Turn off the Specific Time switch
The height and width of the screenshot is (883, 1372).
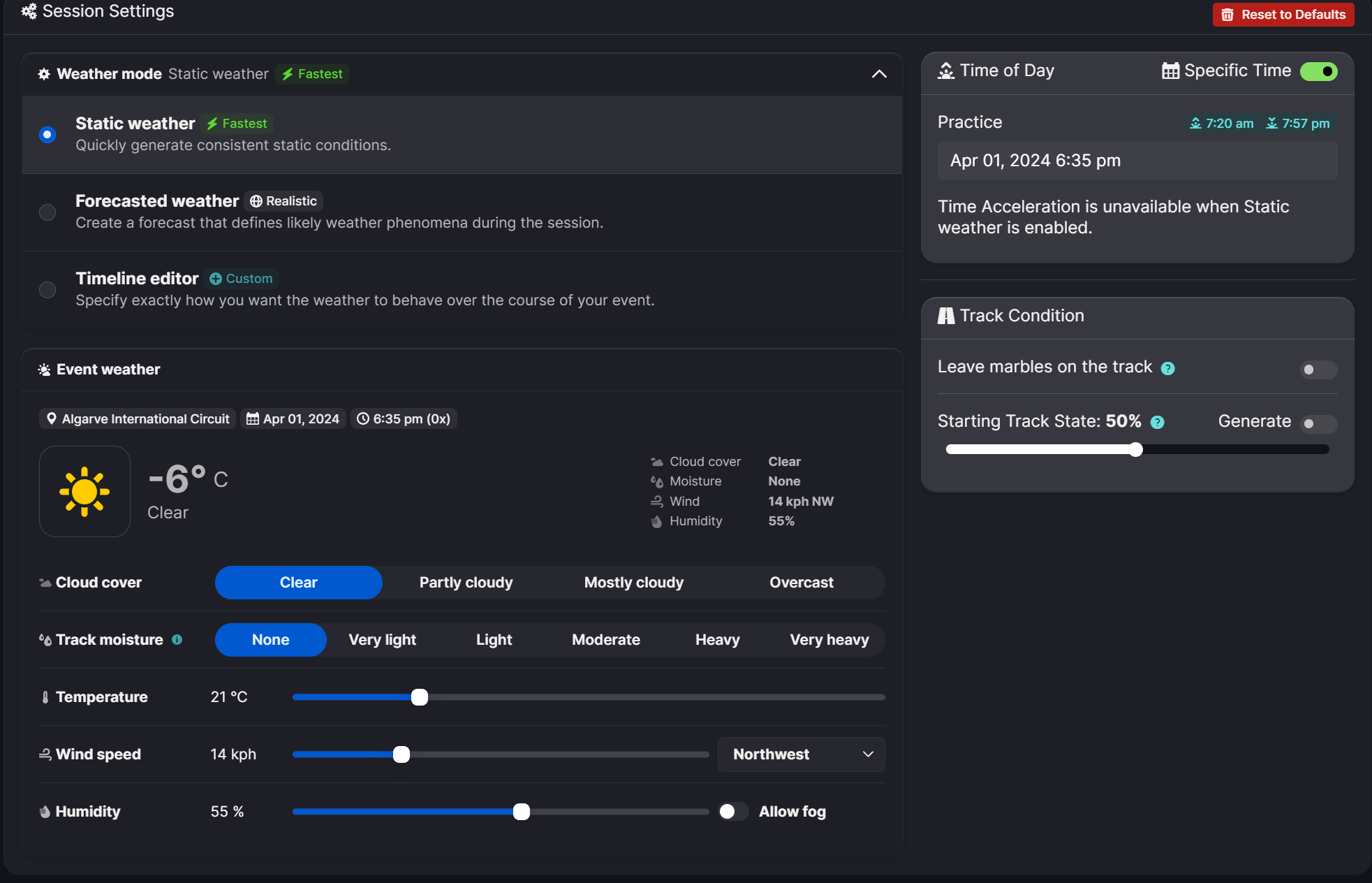pos(1318,71)
